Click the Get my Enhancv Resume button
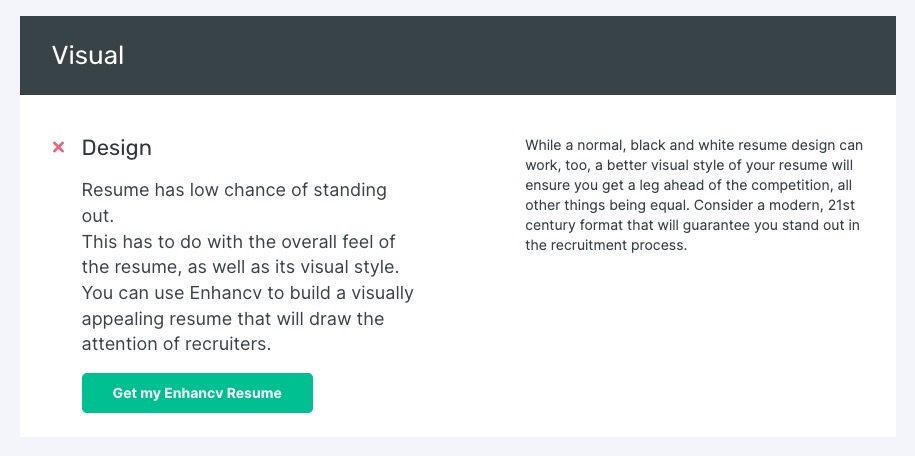The height and width of the screenshot is (456, 915). tap(197, 393)
